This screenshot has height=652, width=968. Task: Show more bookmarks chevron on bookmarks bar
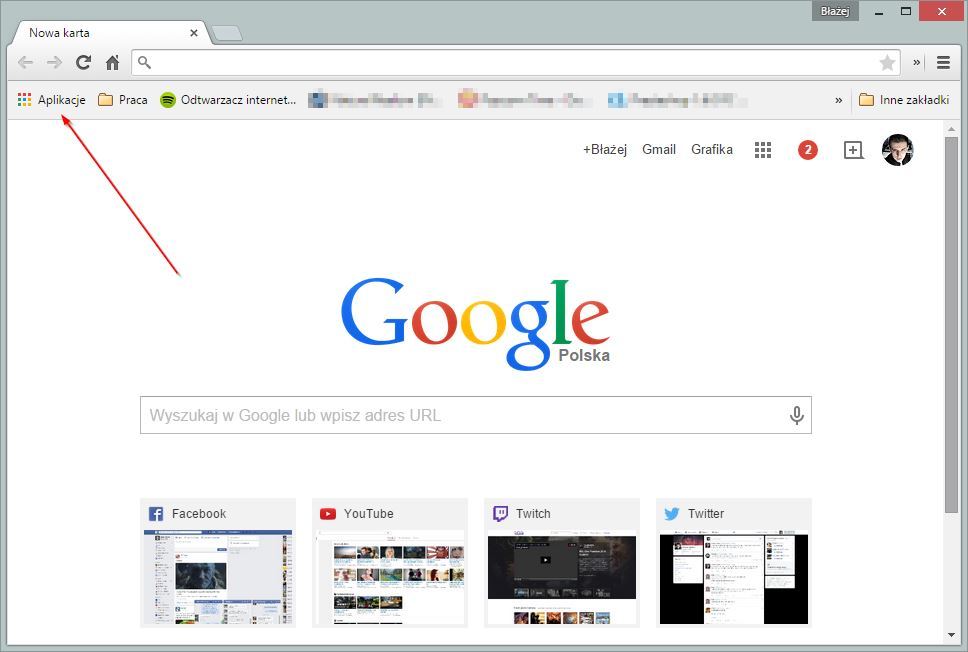click(x=838, y=100)
